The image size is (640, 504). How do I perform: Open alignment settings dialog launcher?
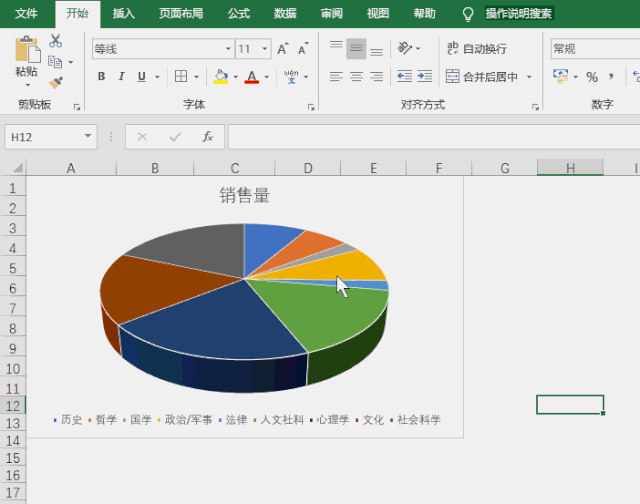535,107
